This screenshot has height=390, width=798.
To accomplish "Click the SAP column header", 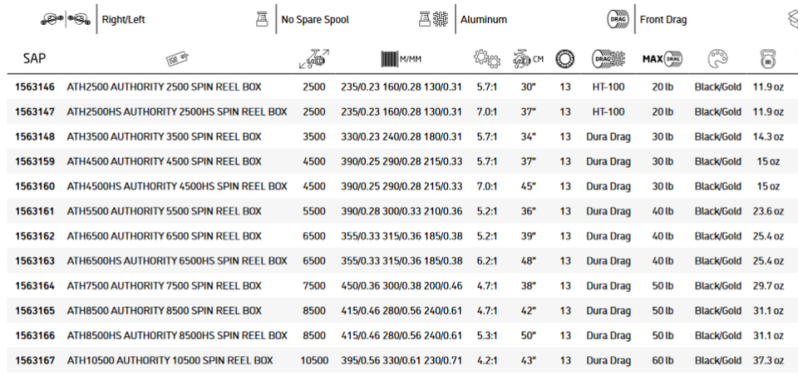I will [34, 59].
